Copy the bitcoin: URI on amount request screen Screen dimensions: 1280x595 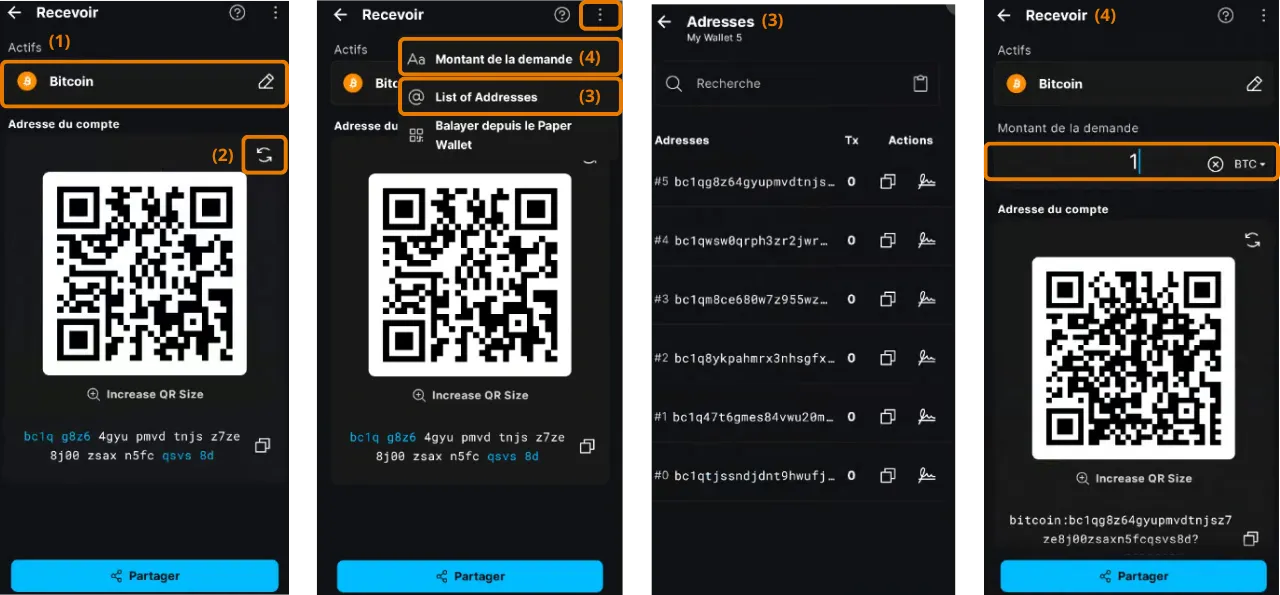pyautogui.click(x=1250, y=539)
